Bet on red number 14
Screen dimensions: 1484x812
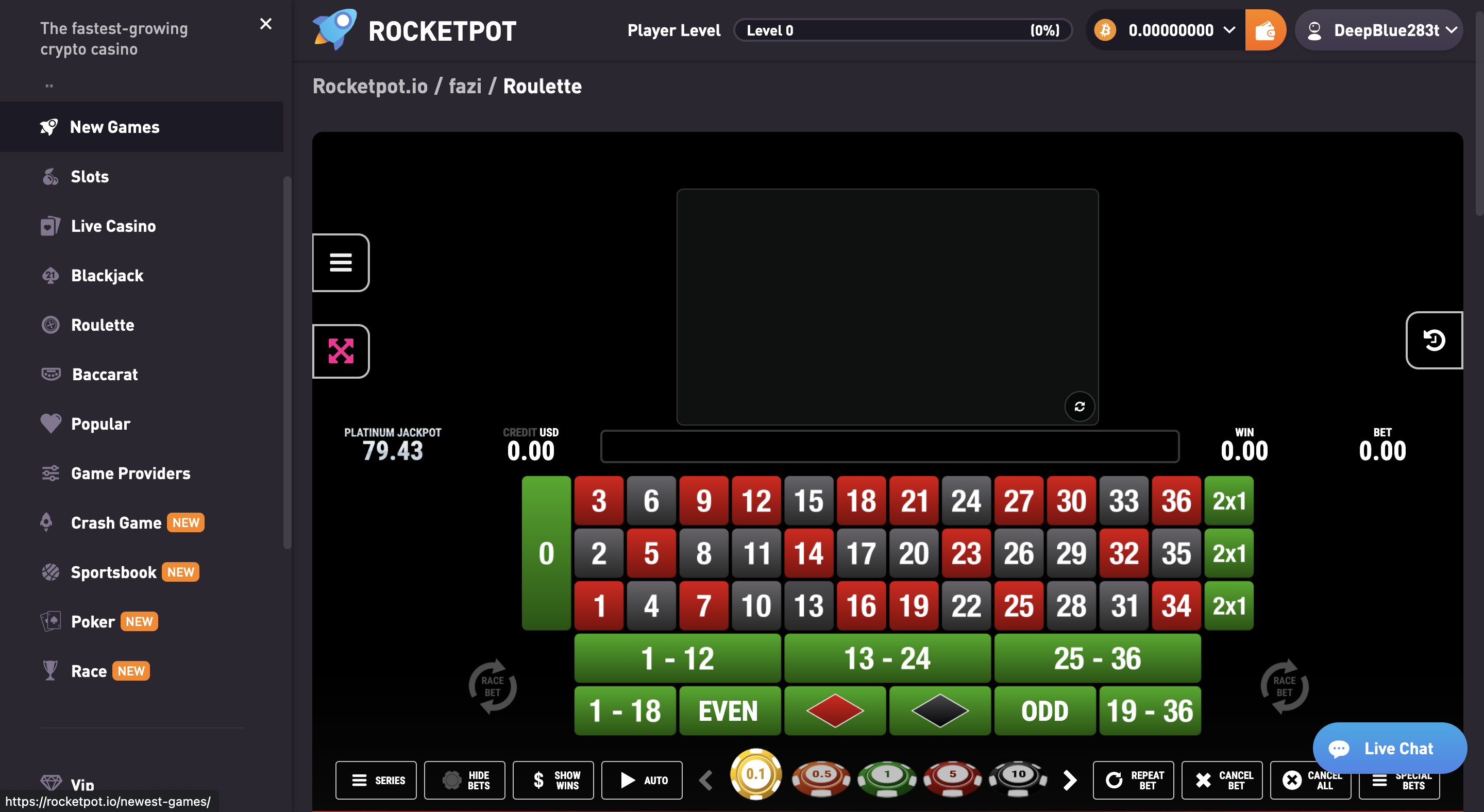(x=809, y=553)
